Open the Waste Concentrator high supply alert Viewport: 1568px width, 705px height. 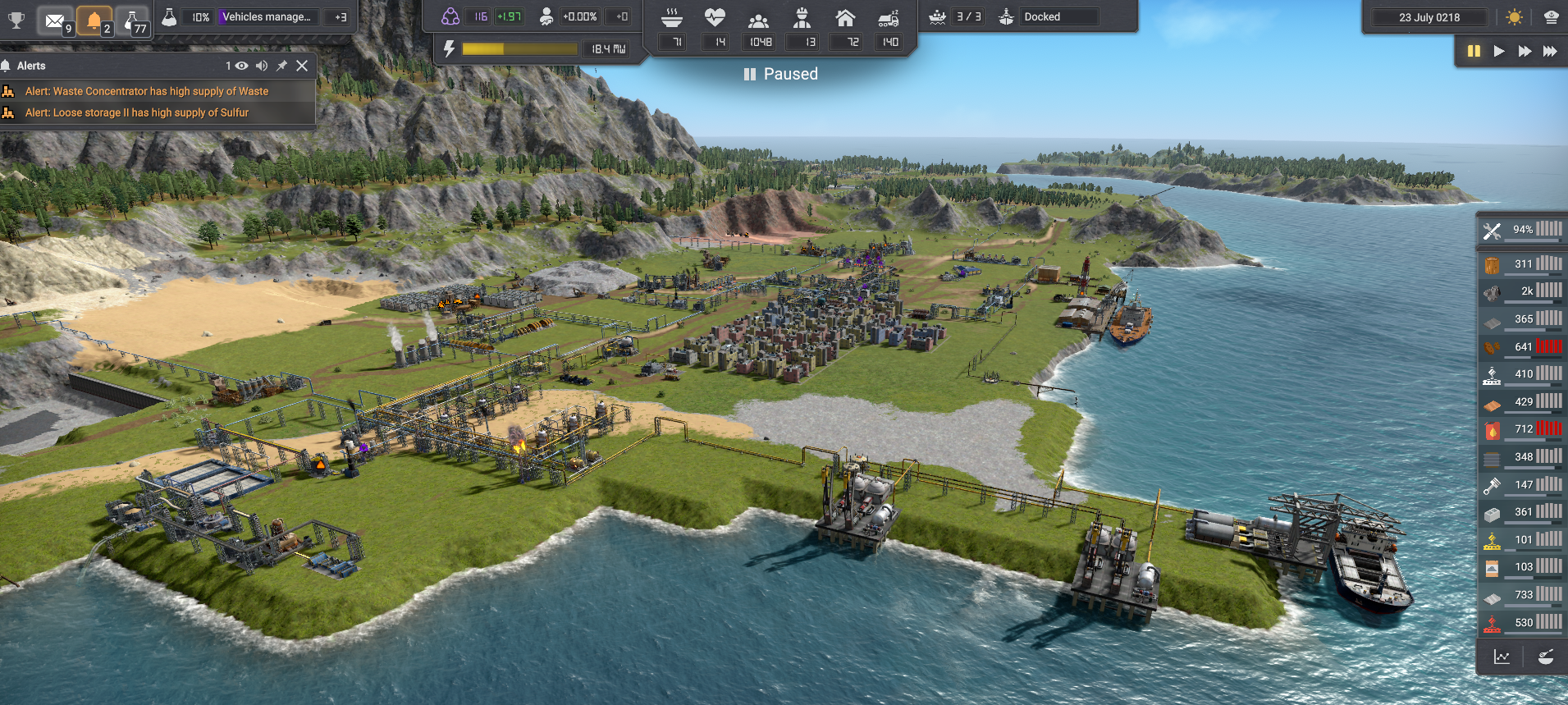tap(158, 91)
